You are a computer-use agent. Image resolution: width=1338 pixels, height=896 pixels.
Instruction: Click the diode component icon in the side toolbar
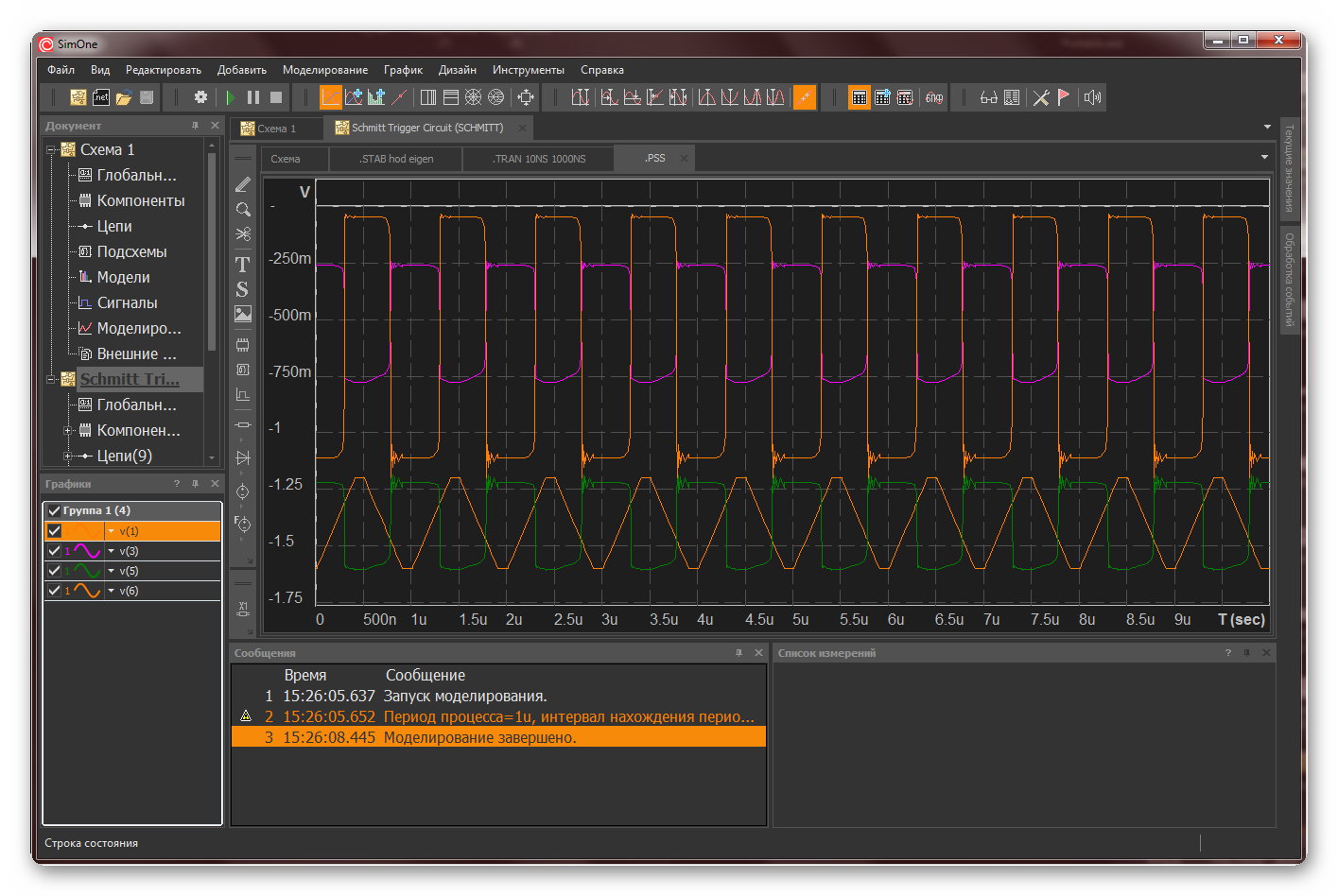tap(243, 458)
